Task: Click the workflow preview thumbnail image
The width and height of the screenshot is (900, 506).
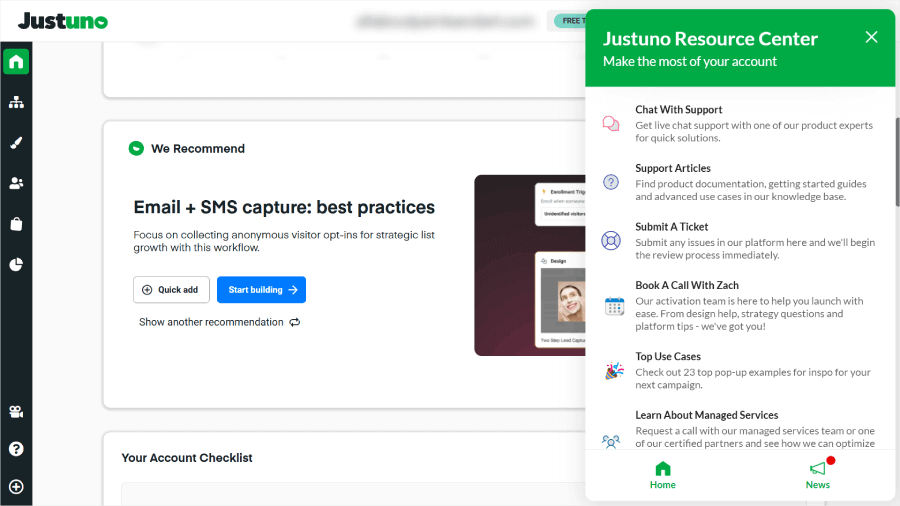Action: [529, 266]
